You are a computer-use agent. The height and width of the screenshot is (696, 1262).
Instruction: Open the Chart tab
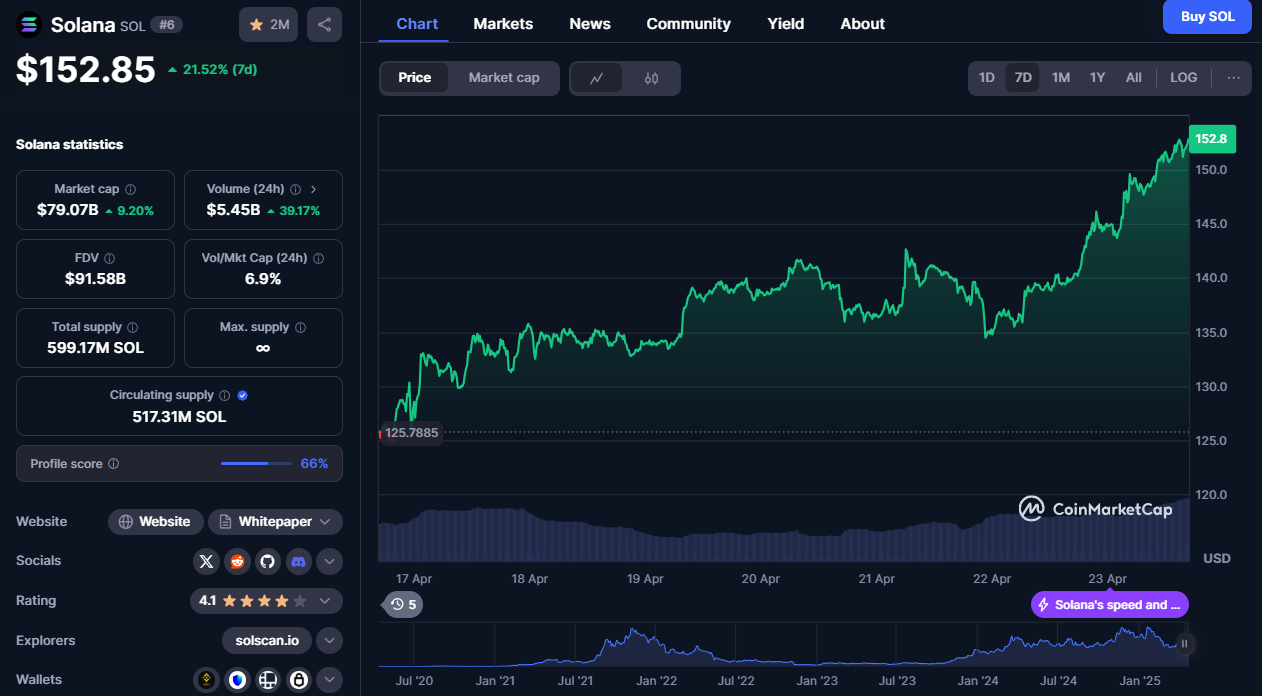tap(417, 24)
